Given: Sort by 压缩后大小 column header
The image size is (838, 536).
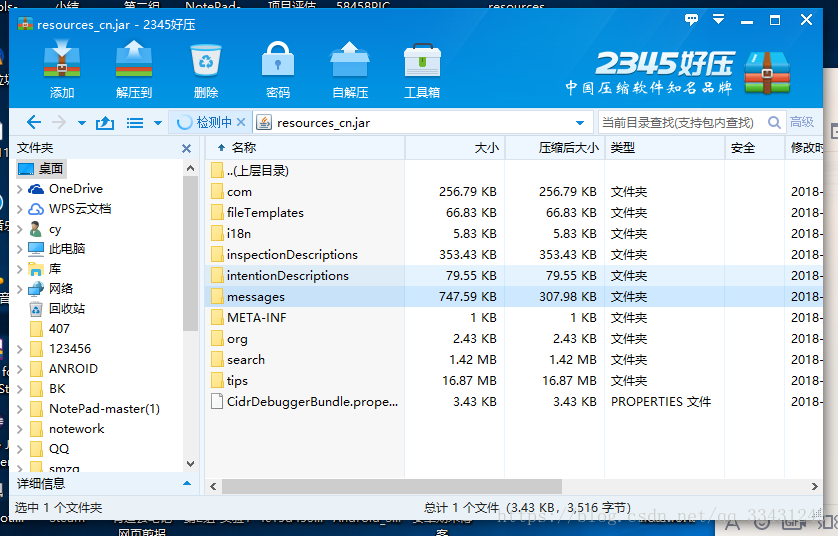Looking at the screenshot, I should pos(555,148).
